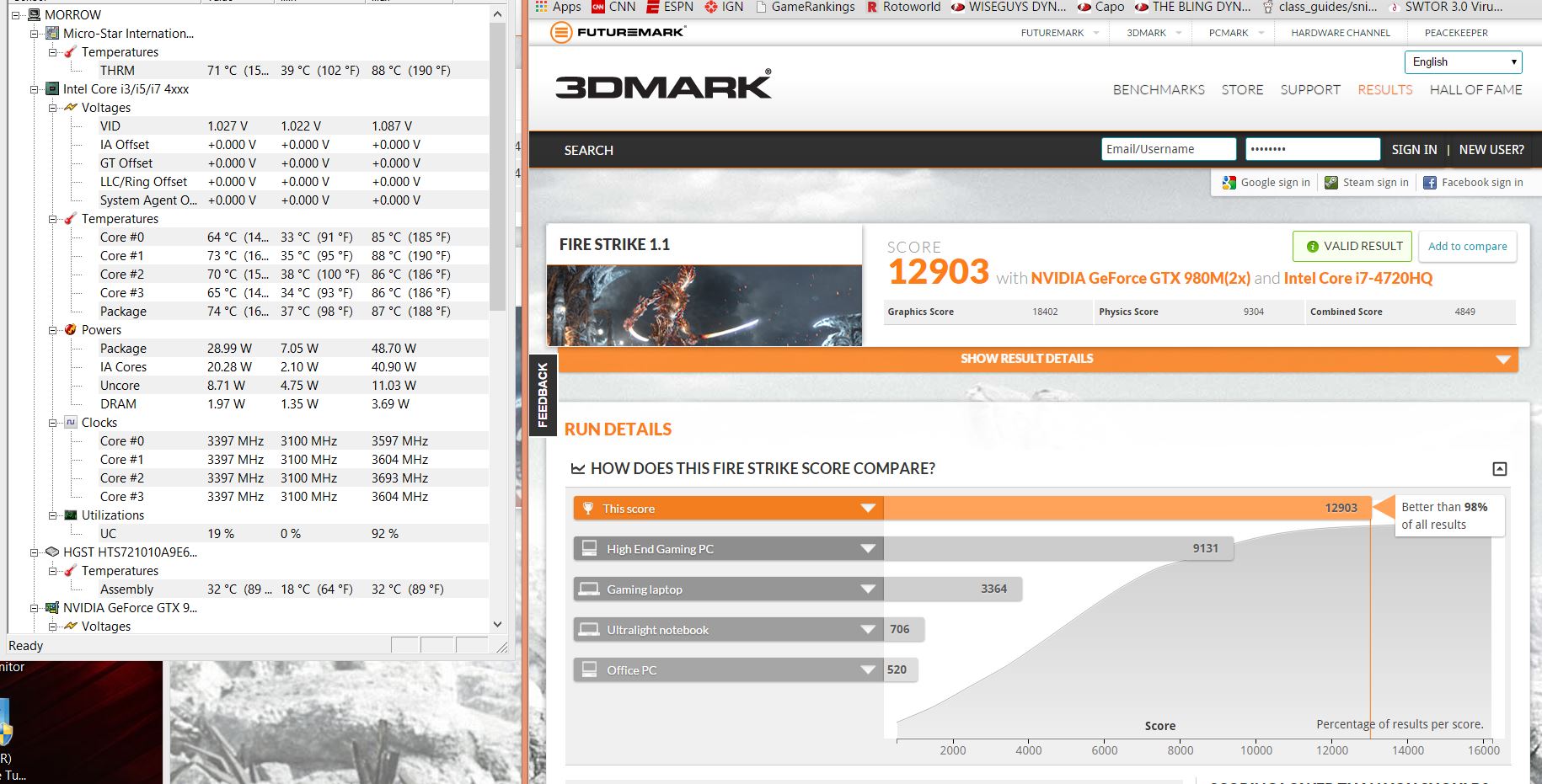The image size is (1542, 784).
Task: Click the NVIDIA GeForce graphics card icon
Action: [x=52, y=607]
